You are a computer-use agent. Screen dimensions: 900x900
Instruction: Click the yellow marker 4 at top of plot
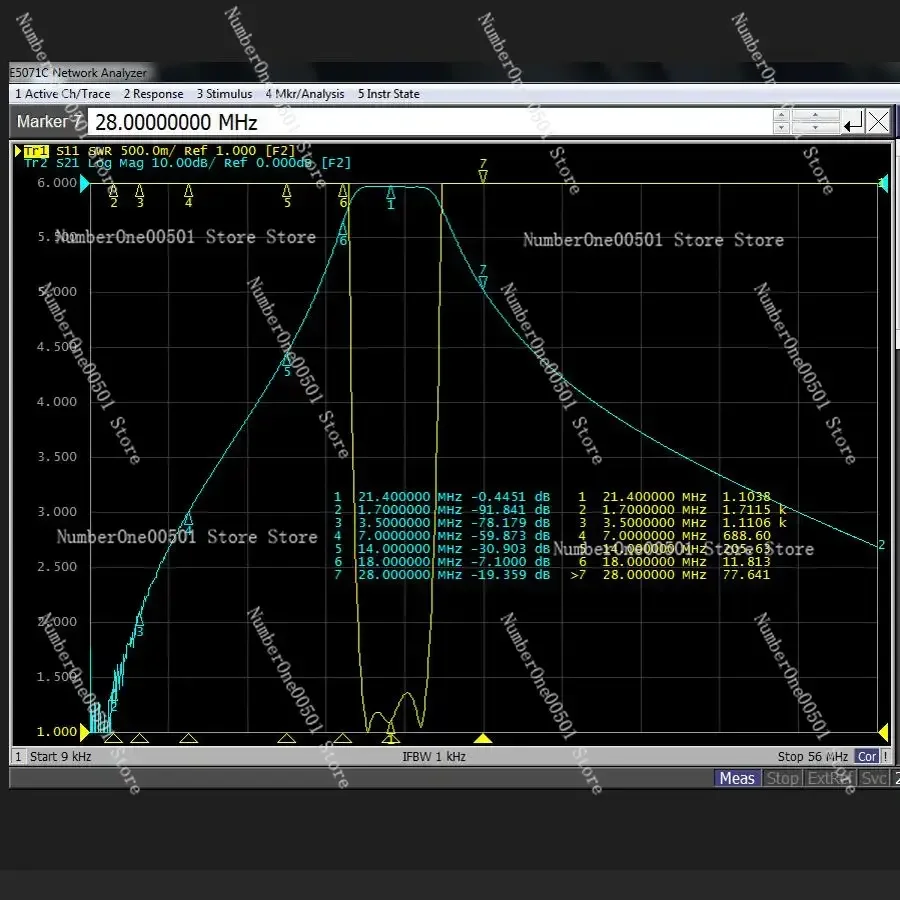point(188,196)
